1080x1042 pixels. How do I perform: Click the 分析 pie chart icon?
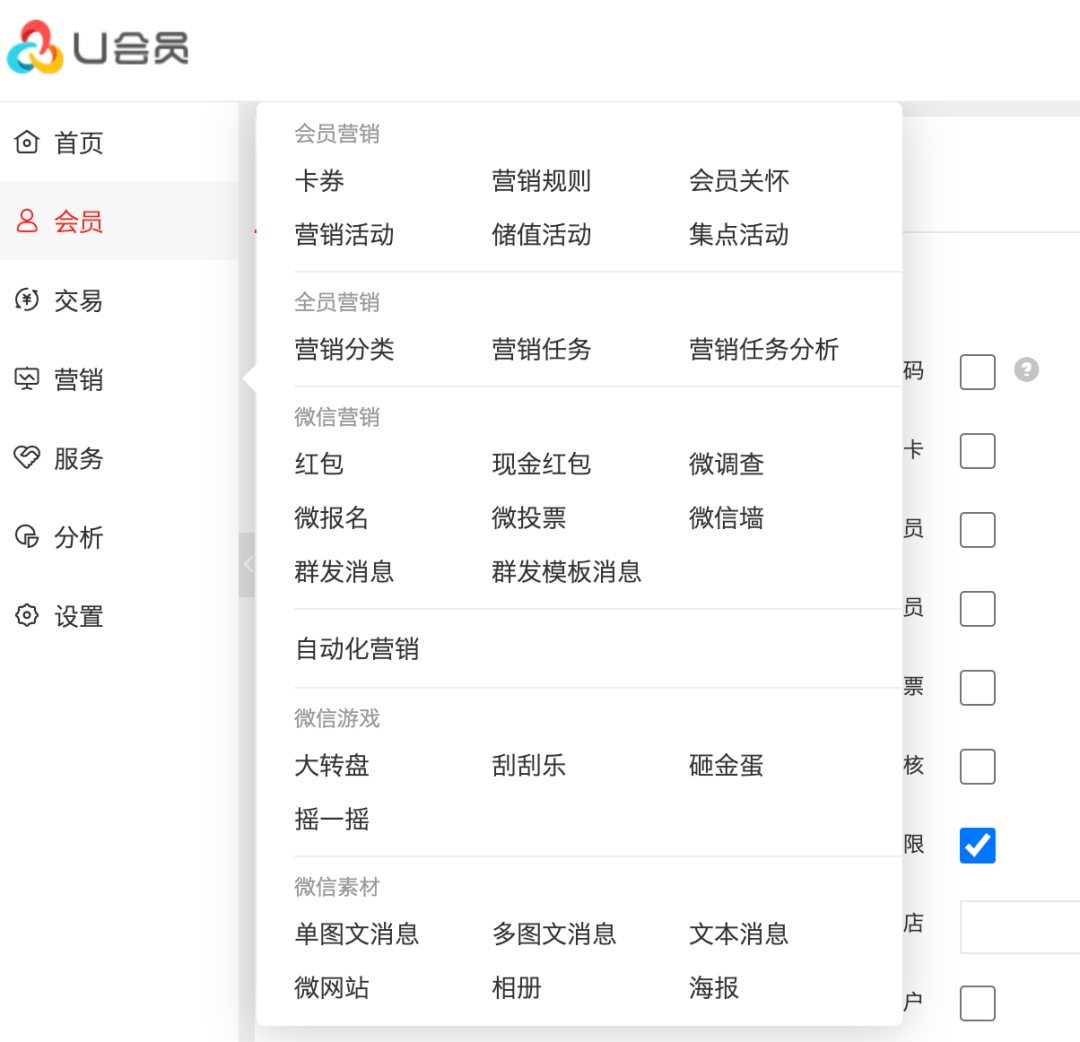[26, 537]
